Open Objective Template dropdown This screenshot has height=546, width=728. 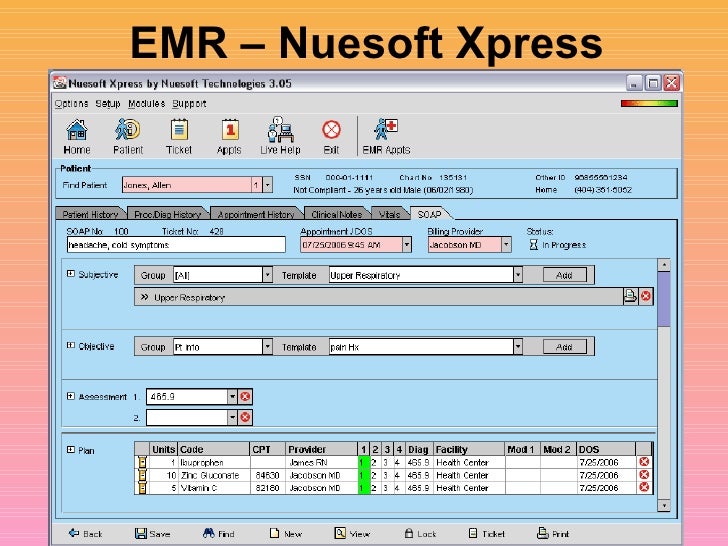pos(518,346)
